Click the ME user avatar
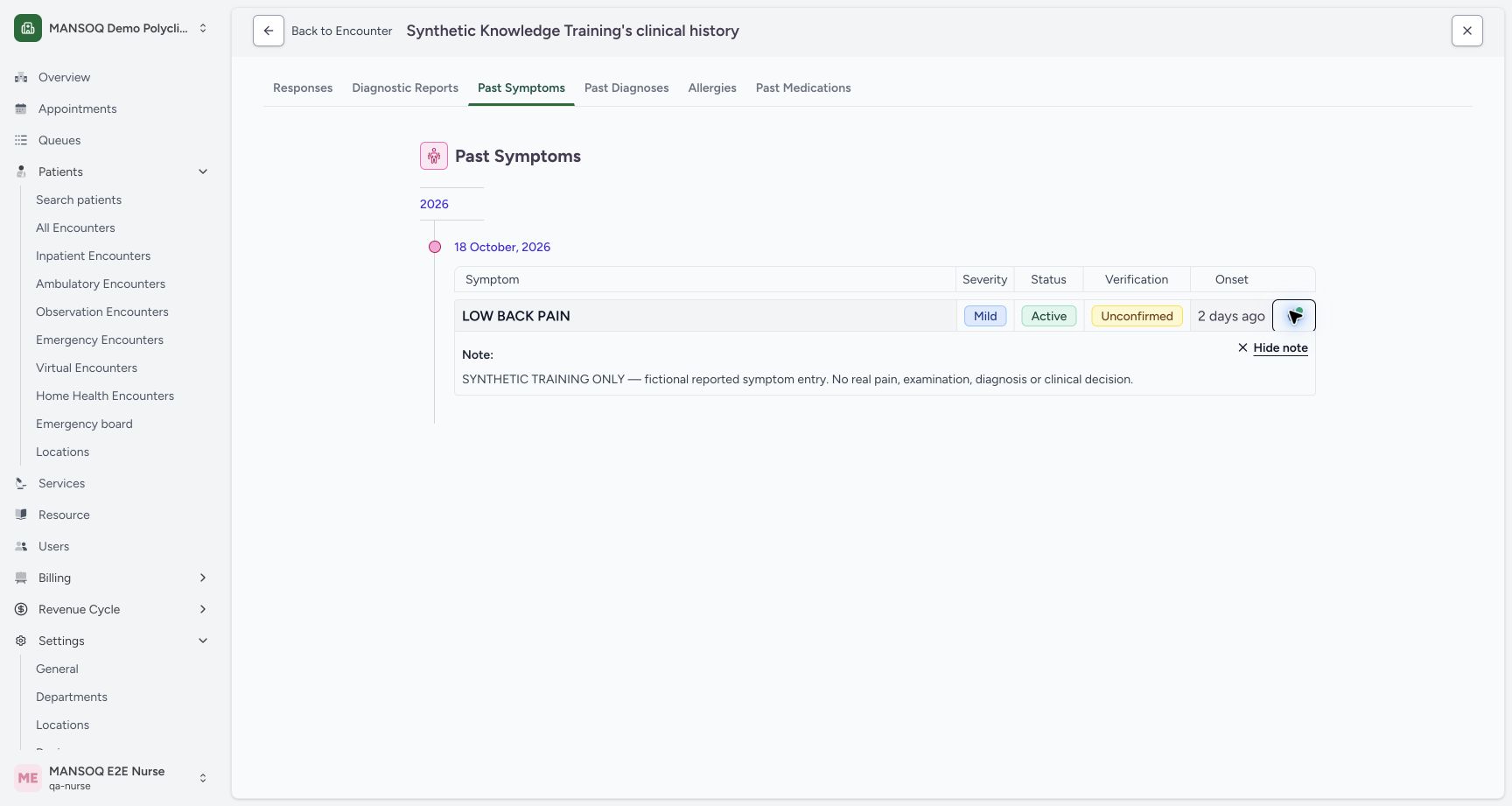The image size is (1512, 806). click(x=28, y=778)
